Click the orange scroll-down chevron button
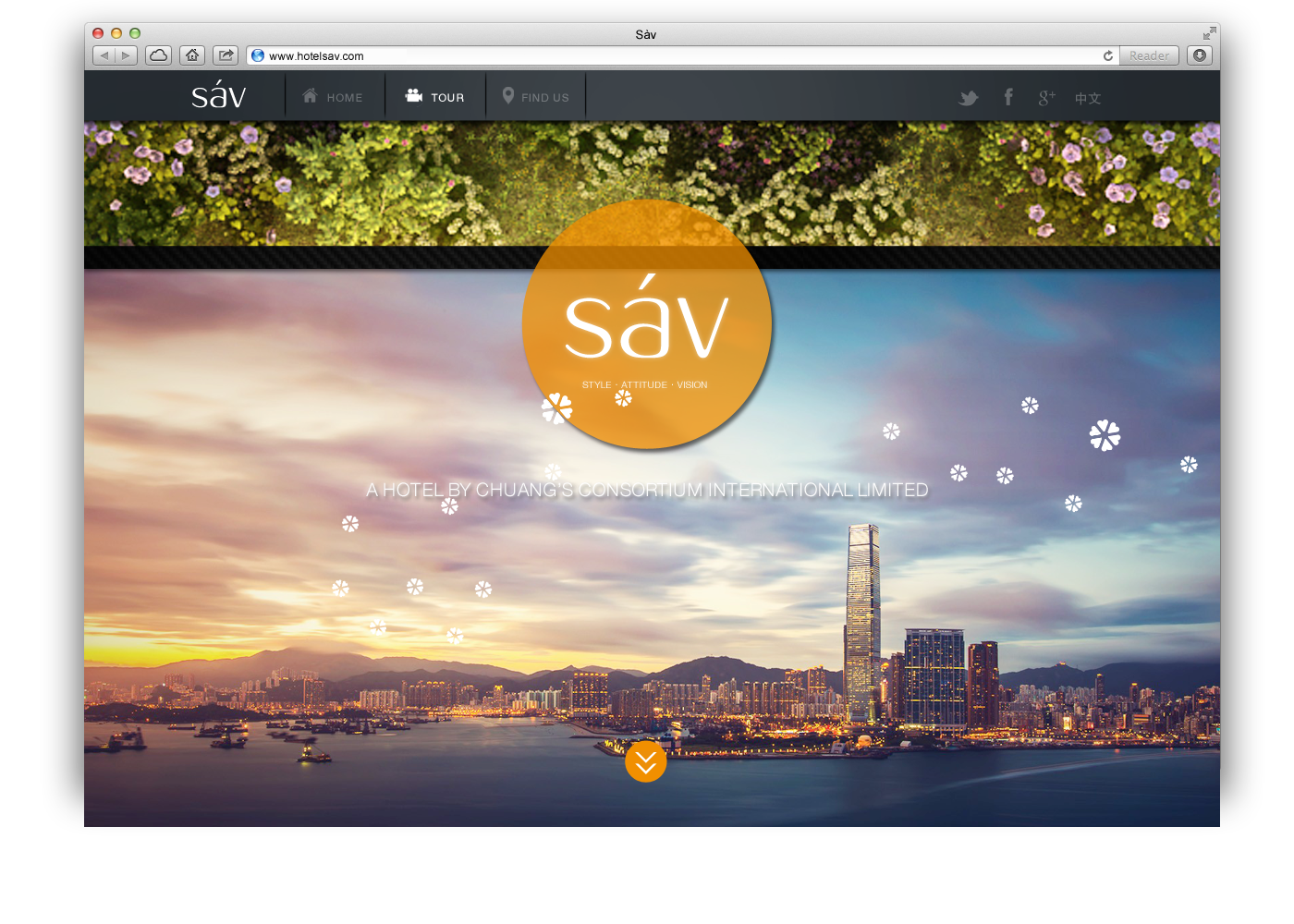 [646, 761]
